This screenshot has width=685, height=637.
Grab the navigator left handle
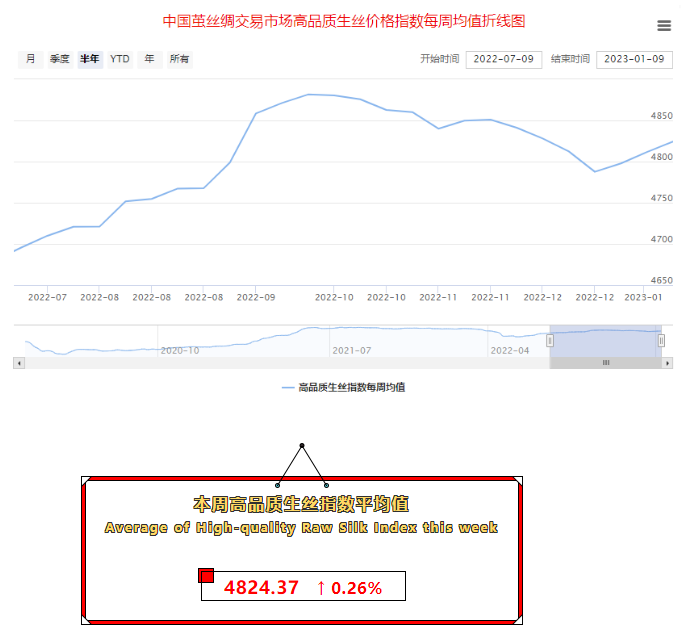pyautogui.click(x=550, y=341)
